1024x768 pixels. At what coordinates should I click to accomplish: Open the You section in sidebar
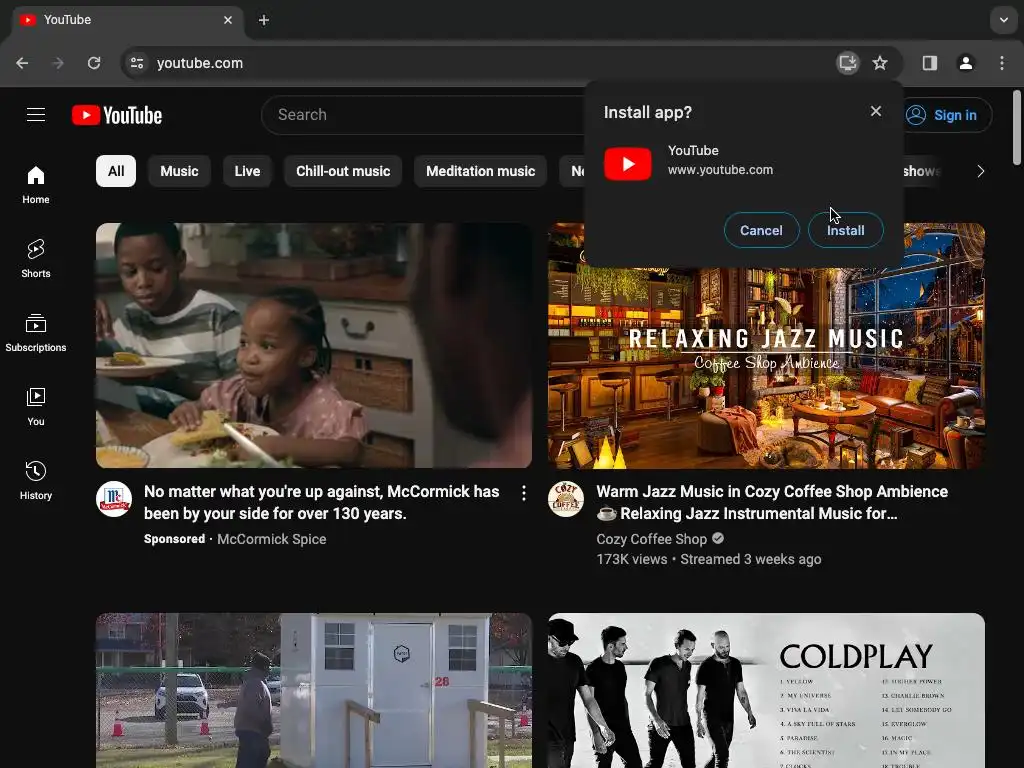point(36,406)
